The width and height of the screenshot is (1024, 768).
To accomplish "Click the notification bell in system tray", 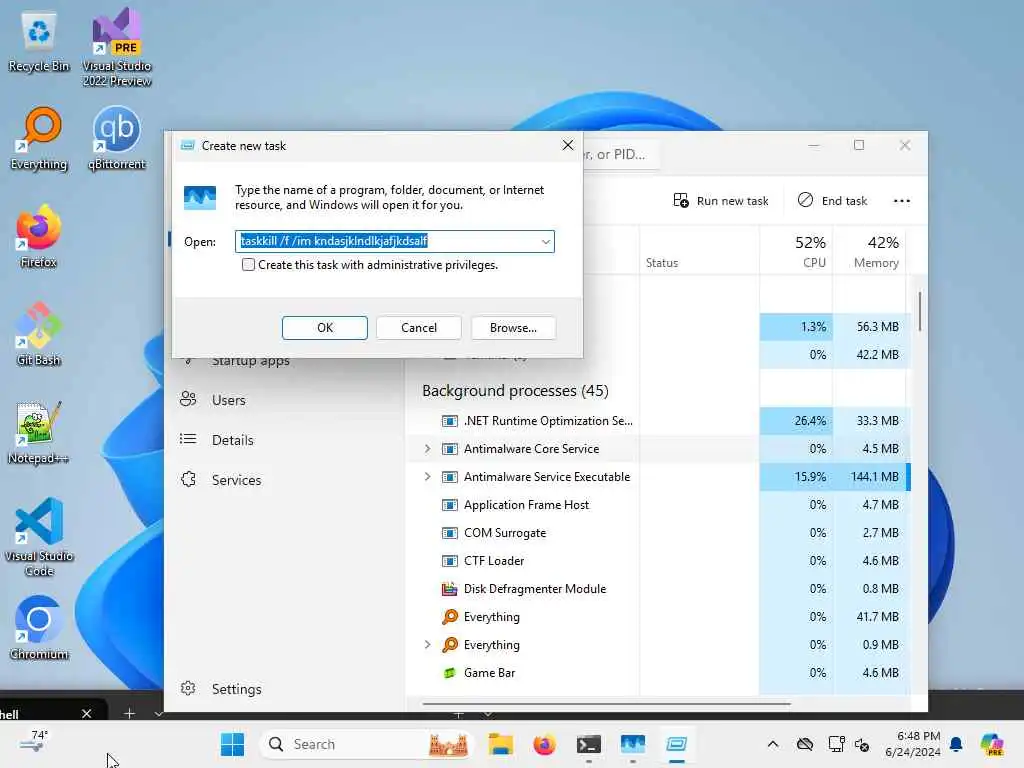I will pos(956,744).
